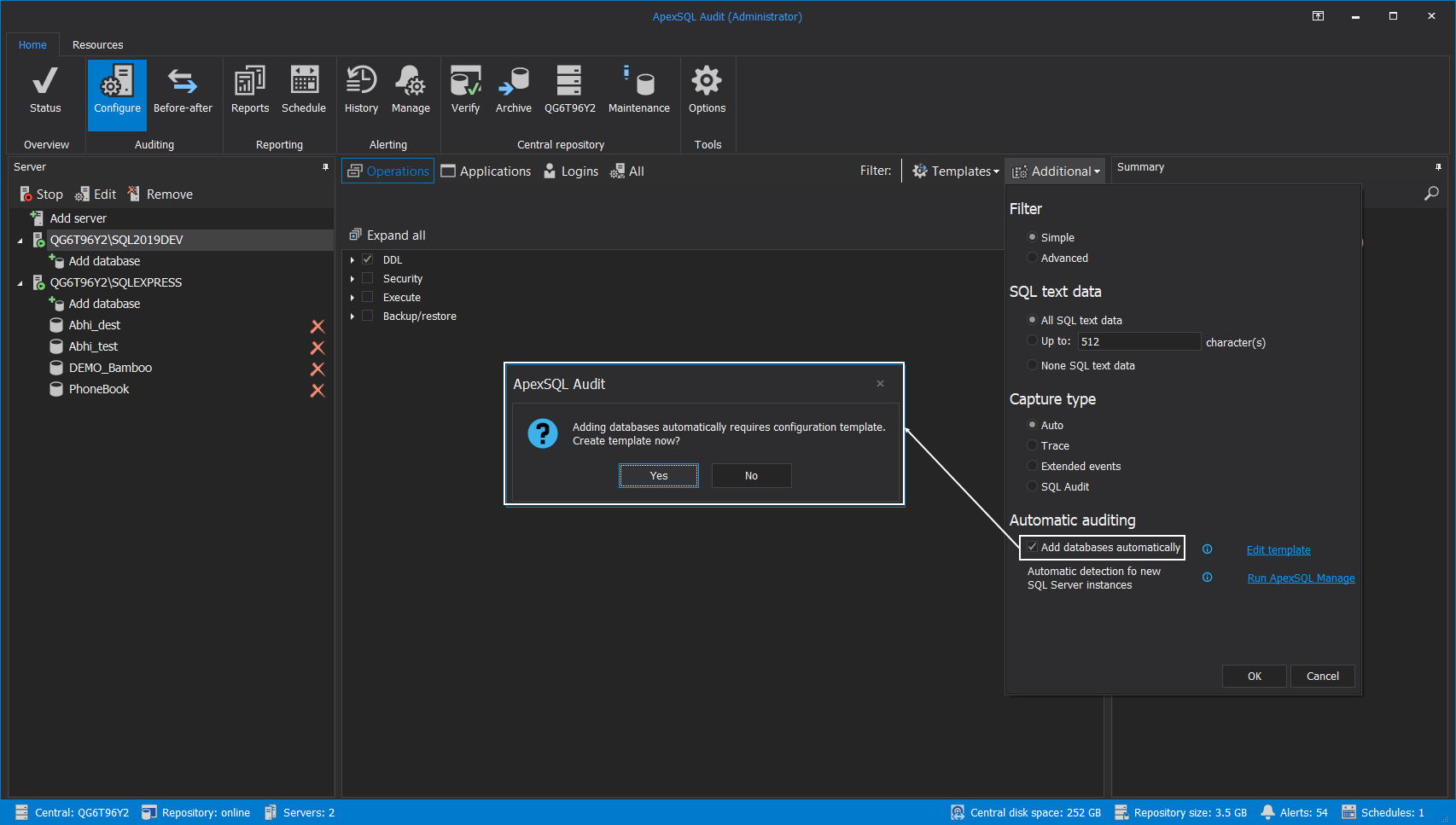Open the Archive repository tool
This screenshot has width=1456, height=825.
click(514, 90)
